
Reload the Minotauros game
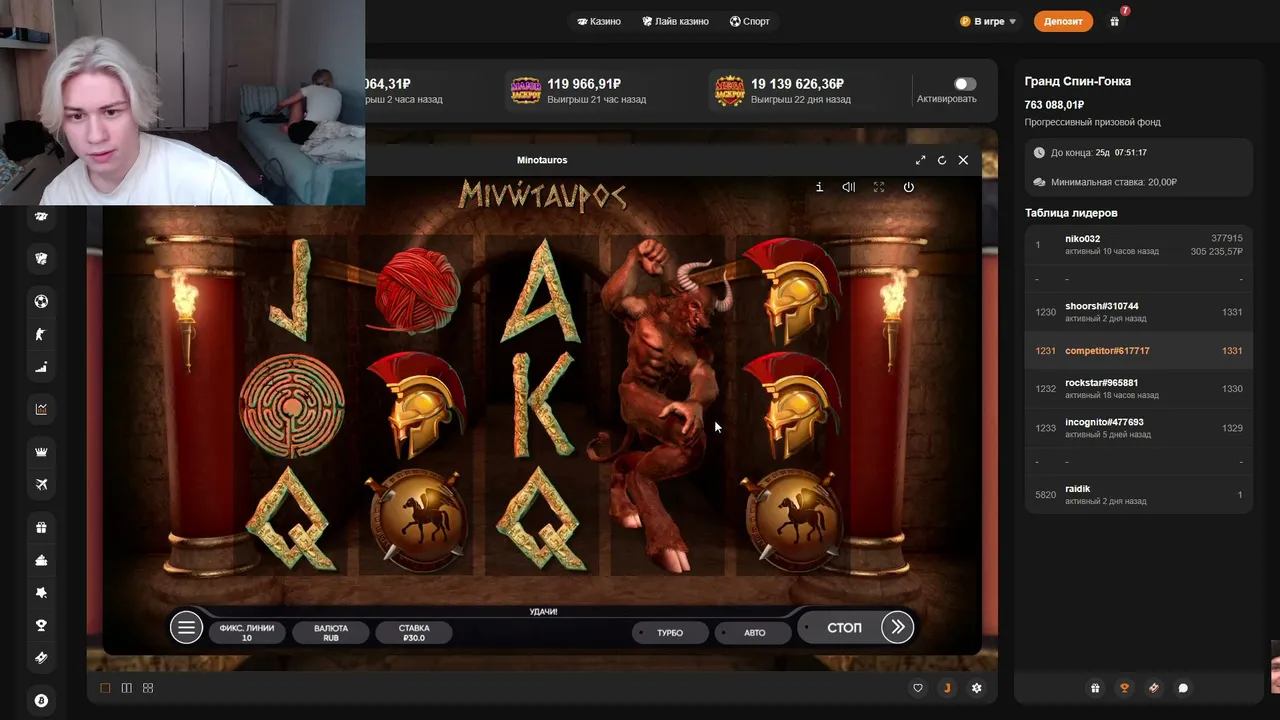click(941, 160)
